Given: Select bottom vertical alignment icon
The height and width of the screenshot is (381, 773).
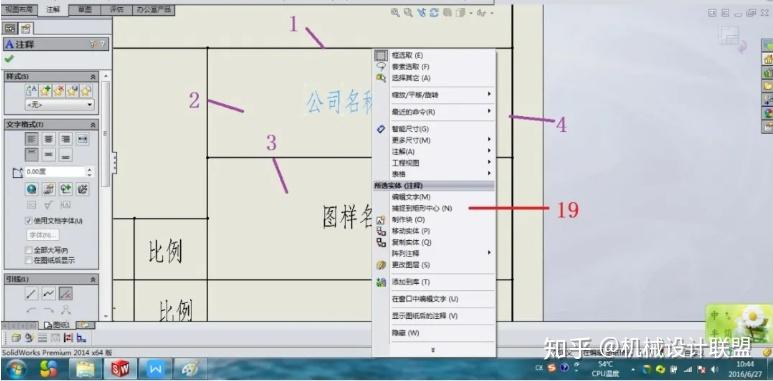Looking at the screenshot, I should (66, 155).
